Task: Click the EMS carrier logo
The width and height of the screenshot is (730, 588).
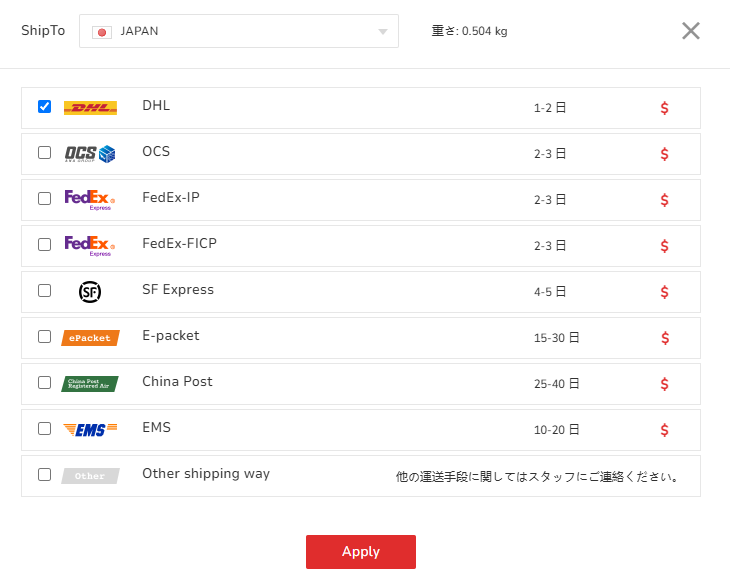Action: click(x=90, y=430)
